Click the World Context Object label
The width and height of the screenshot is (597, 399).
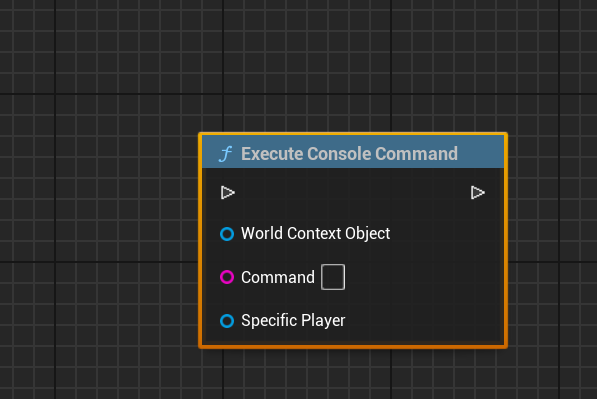[316, 233]
